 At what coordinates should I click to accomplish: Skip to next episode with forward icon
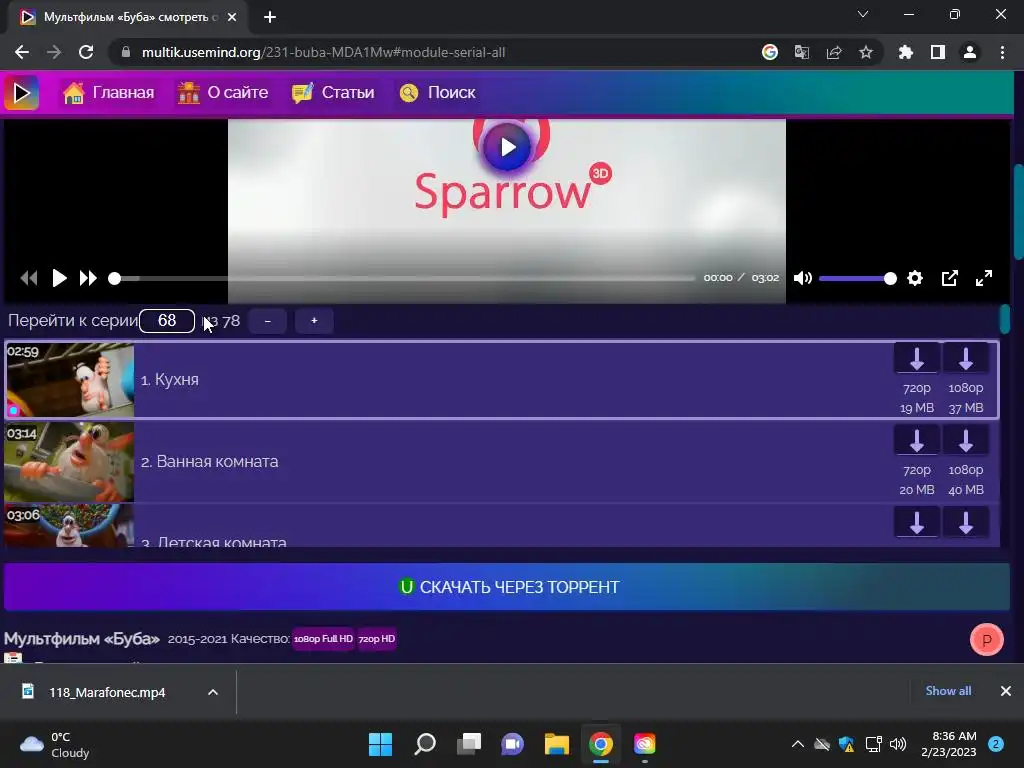(88, 278)
